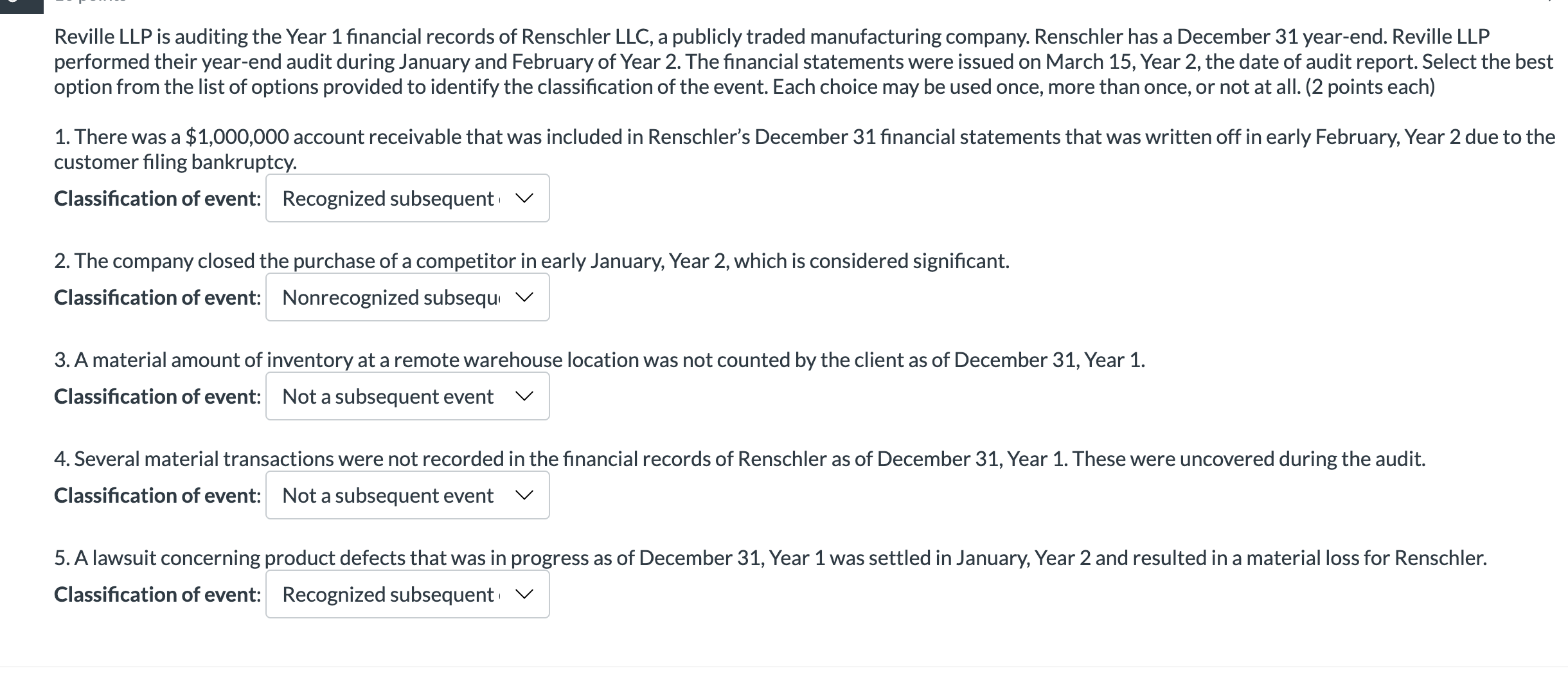Screen dimensions: 1568x675
Task: Click 'Classification of event:' label under question 1
Action: tap(157, 199)
